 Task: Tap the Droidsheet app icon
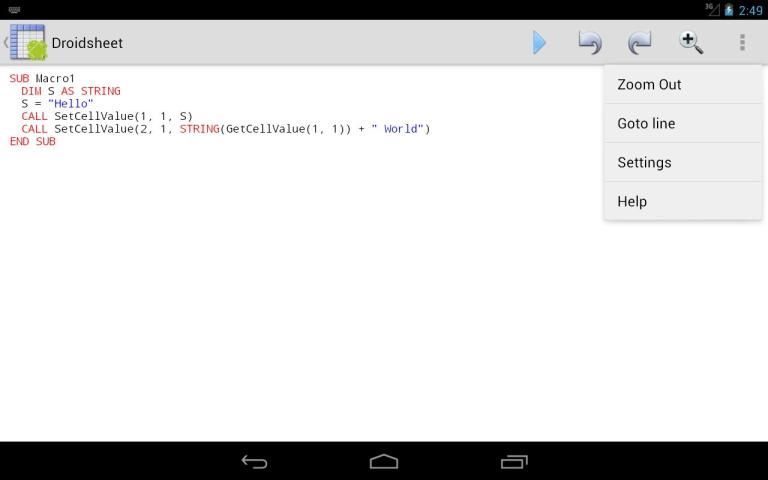(28, 43)
